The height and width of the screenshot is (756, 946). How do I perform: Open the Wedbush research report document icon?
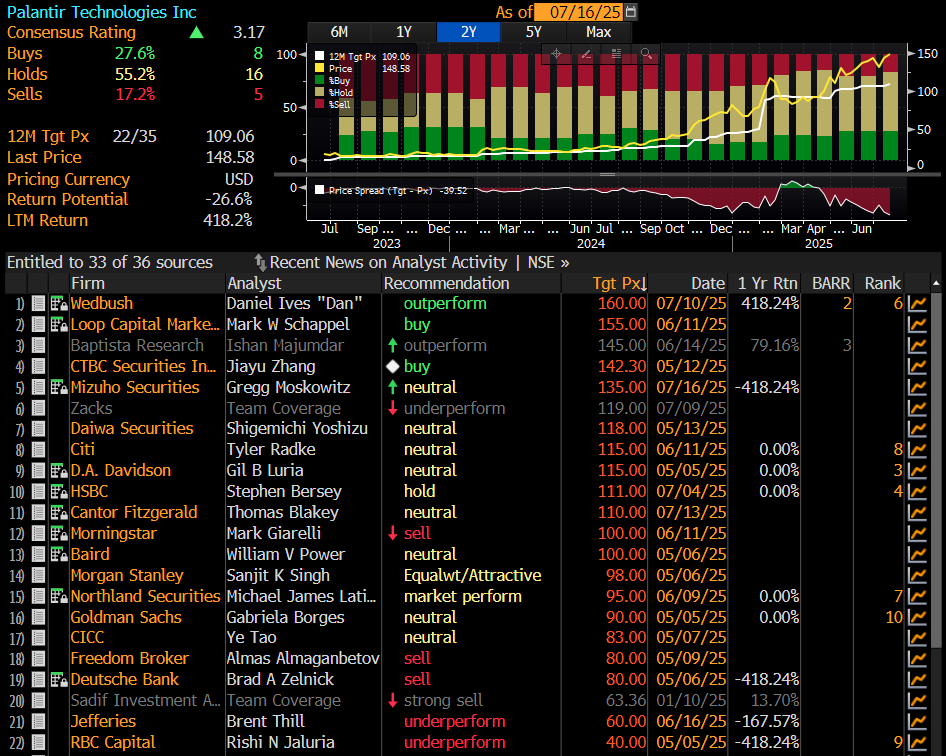pyautogui.click(x=39, y=303)
